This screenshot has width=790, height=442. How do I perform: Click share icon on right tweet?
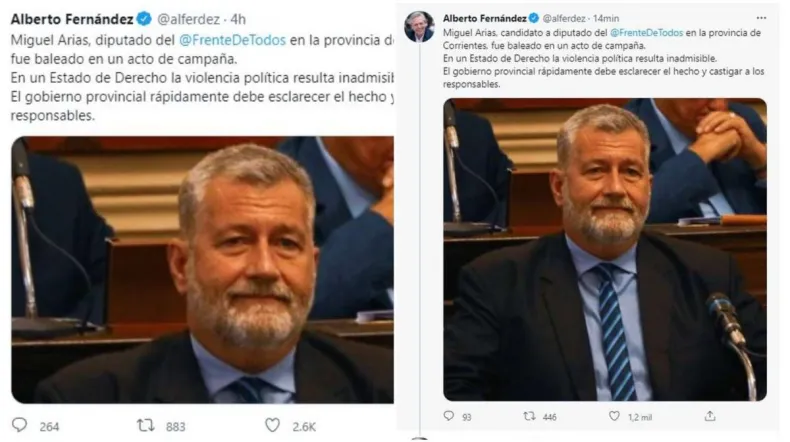coord(710,416)
